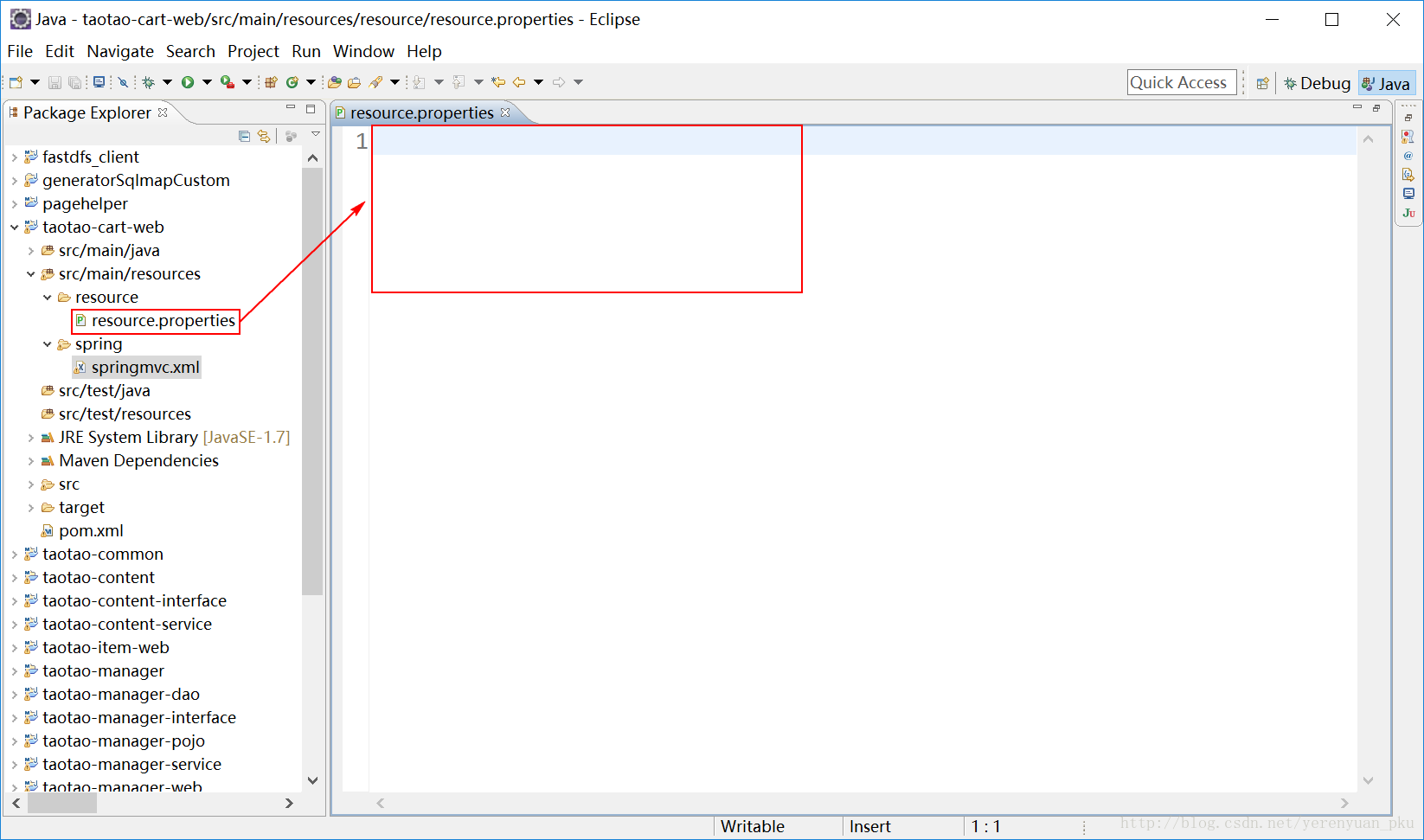Switch to the Debug perspective
The height and width of the screenshot is (840, 1424).
[x=1317, y=83]
